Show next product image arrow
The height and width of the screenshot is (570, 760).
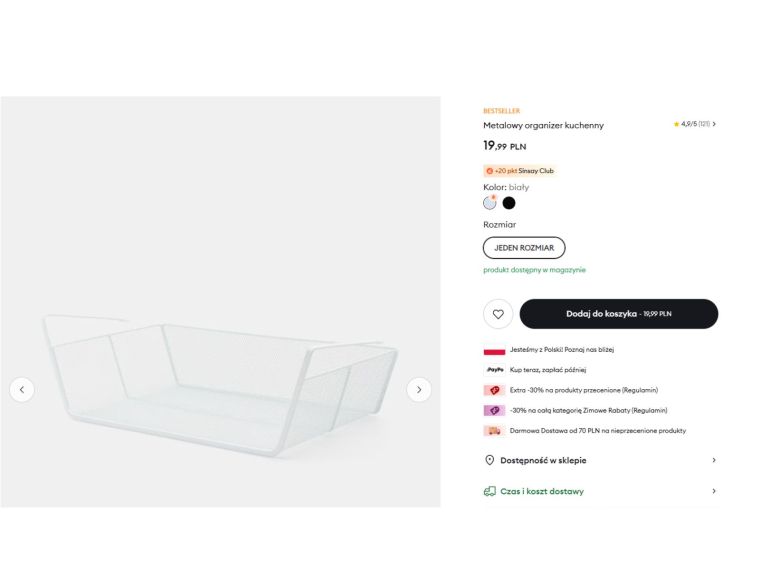[x=419, y=390]
